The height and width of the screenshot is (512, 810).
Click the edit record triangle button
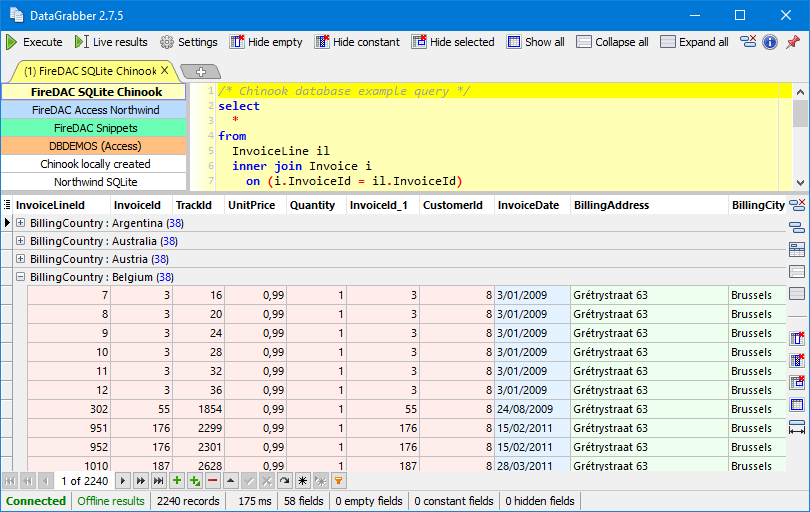pos(230,481)
